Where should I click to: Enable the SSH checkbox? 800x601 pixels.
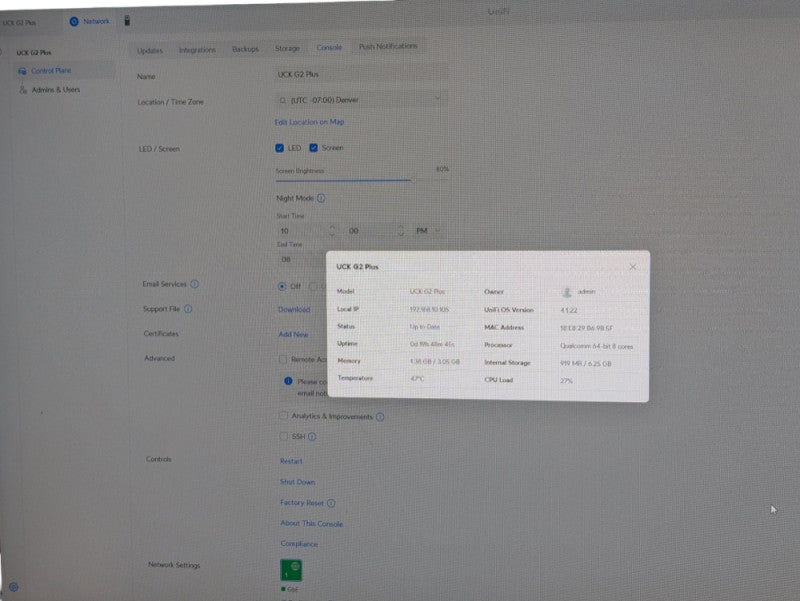point(284,436)
